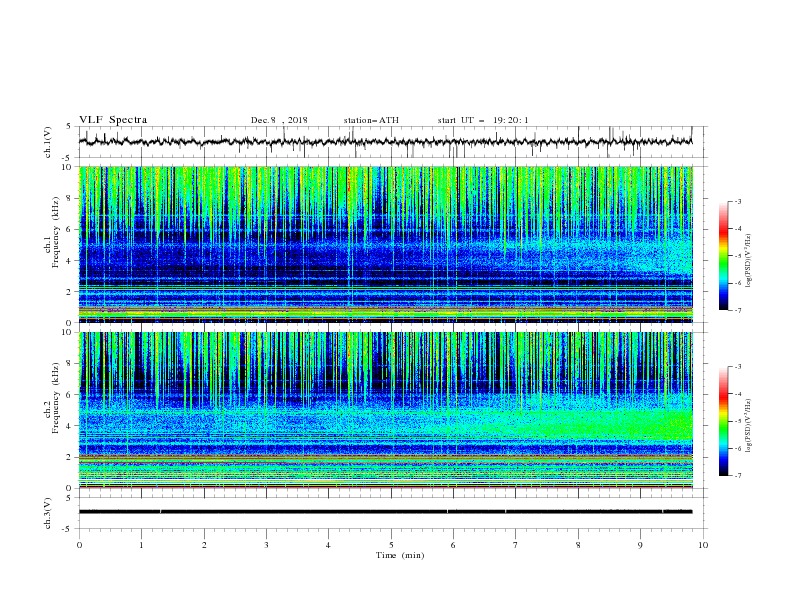Click the ch.2 spectrogram color scale bar
Screen dimensions: 792x612
pos(723,421)
